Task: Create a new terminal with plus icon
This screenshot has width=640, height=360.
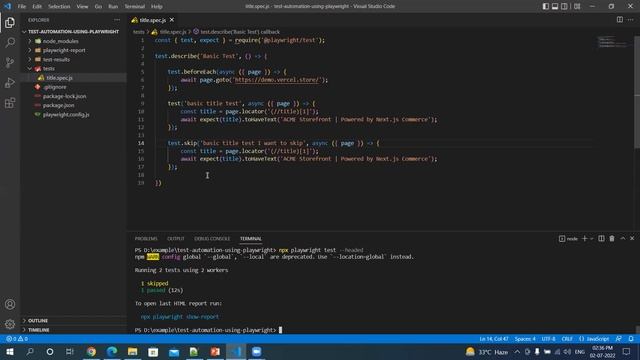Action: (584, 238)
